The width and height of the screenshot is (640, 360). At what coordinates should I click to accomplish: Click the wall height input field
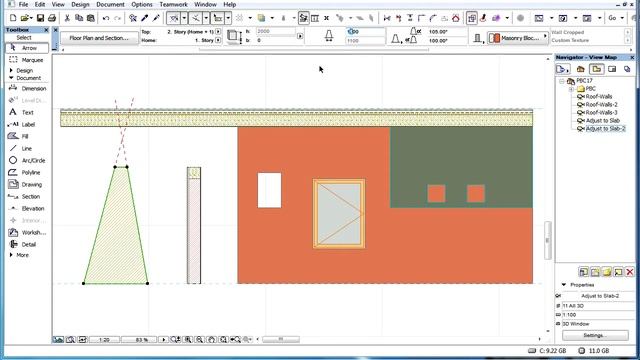[276, 31]
